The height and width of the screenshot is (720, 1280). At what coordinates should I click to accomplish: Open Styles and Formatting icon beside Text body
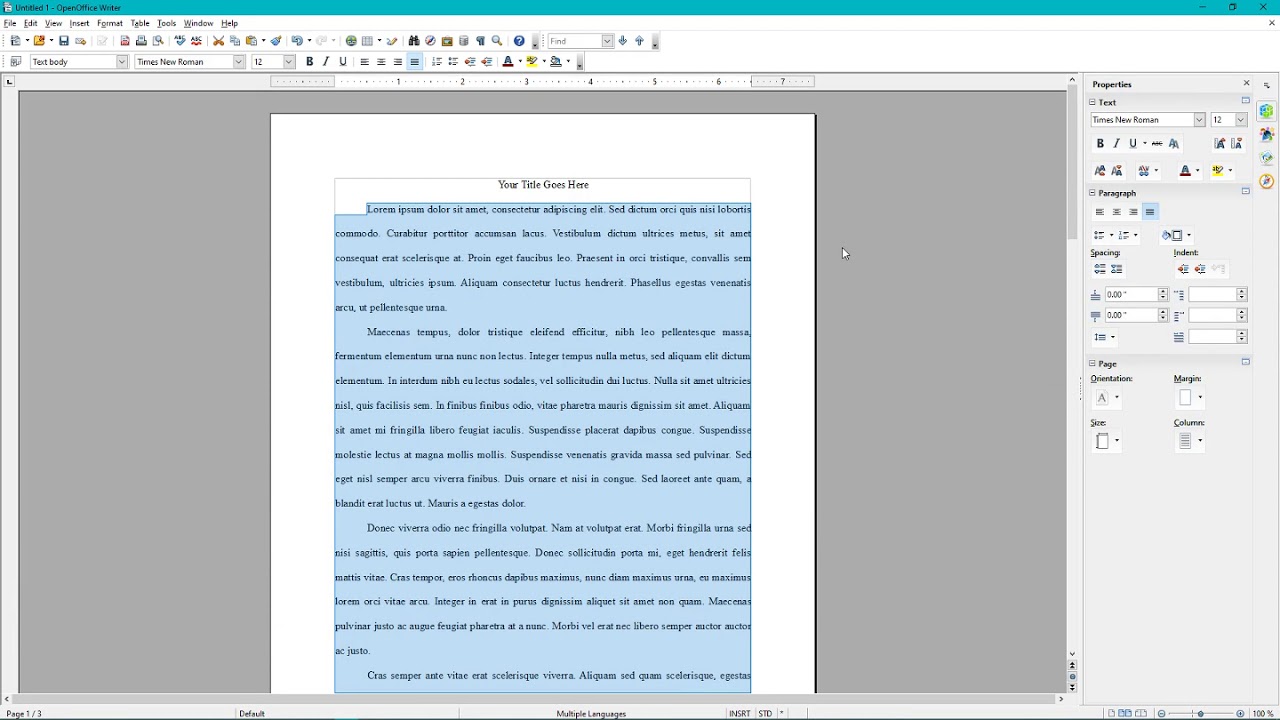point(16,62)
